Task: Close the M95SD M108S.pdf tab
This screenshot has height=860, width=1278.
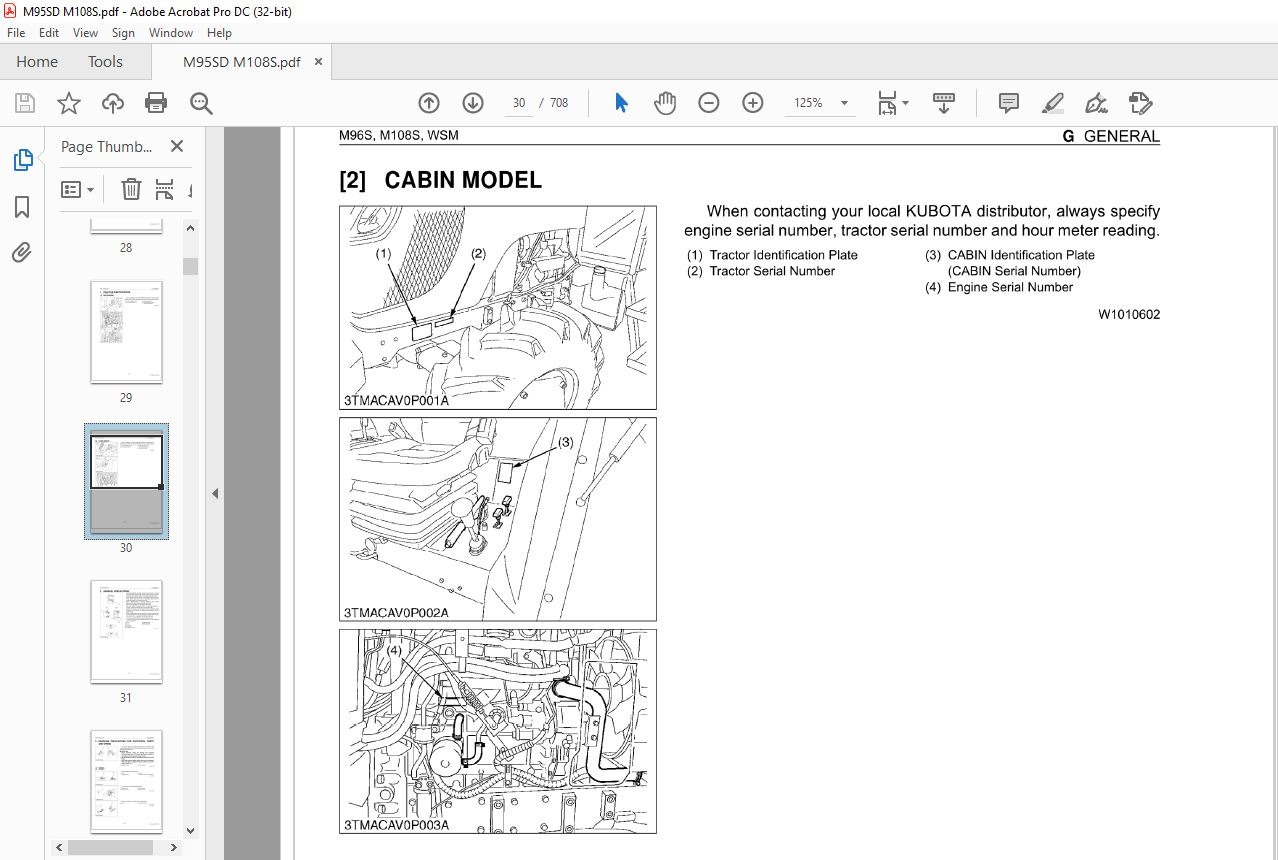Action: [318, 62]
